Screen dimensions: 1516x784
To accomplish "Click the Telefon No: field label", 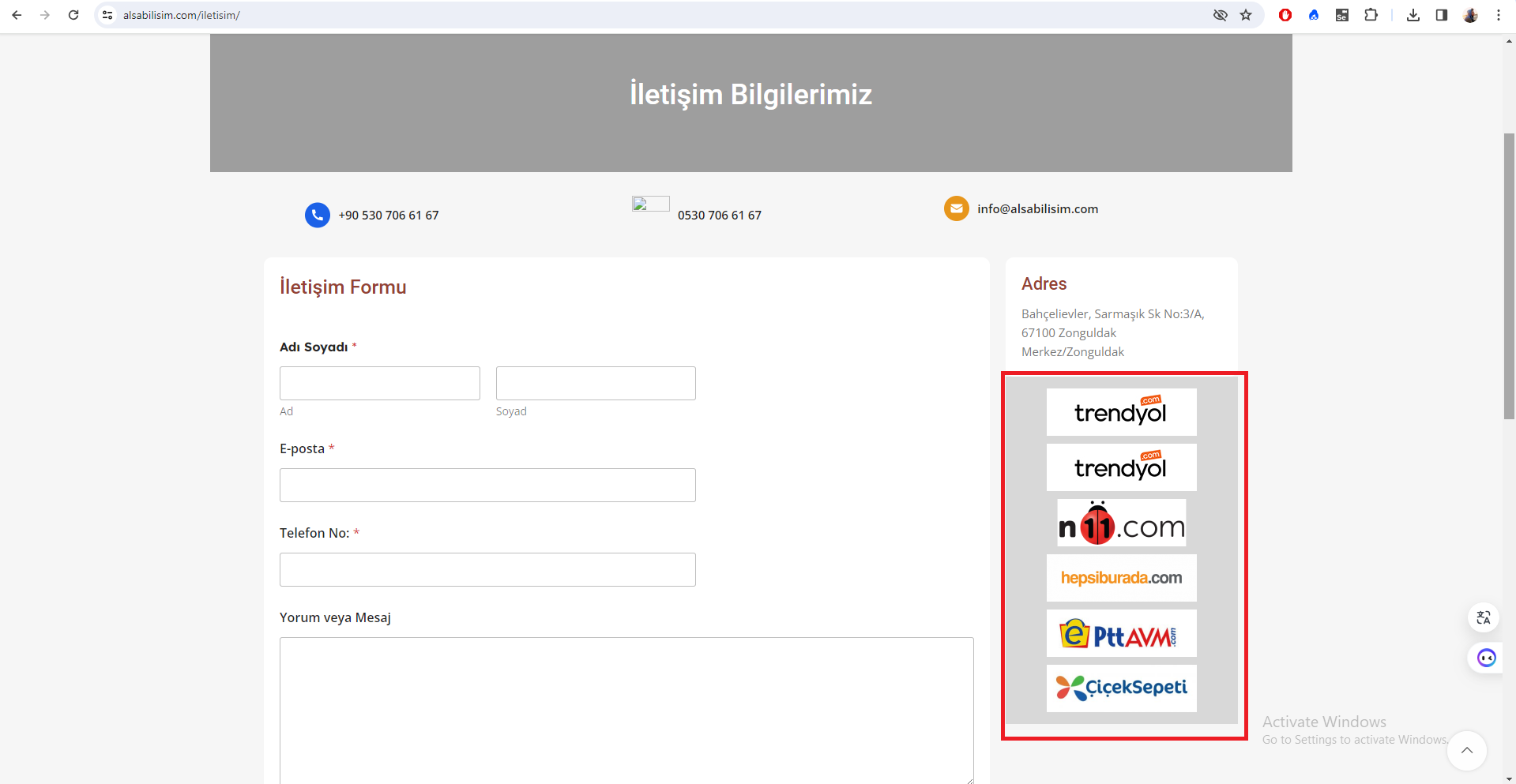I will click(314, 533).
